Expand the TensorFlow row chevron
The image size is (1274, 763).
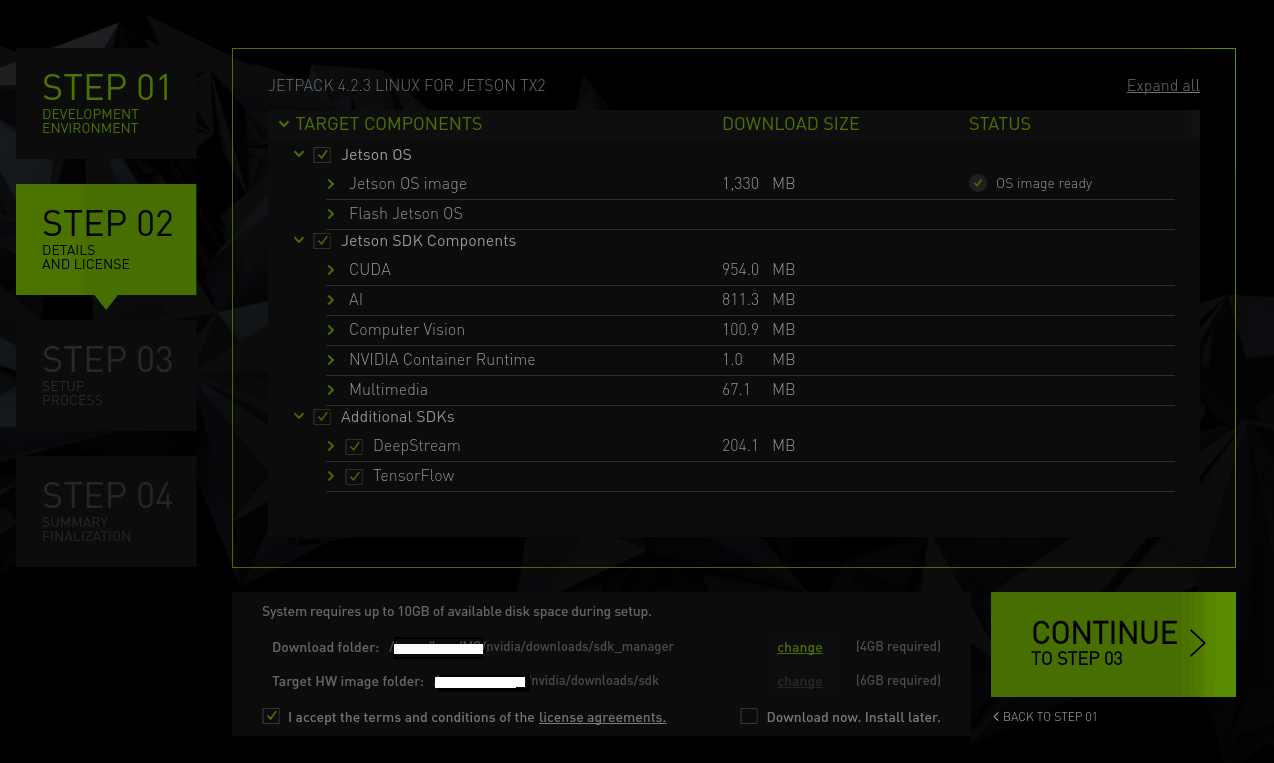pyautogui.click(x=331, y=476)
